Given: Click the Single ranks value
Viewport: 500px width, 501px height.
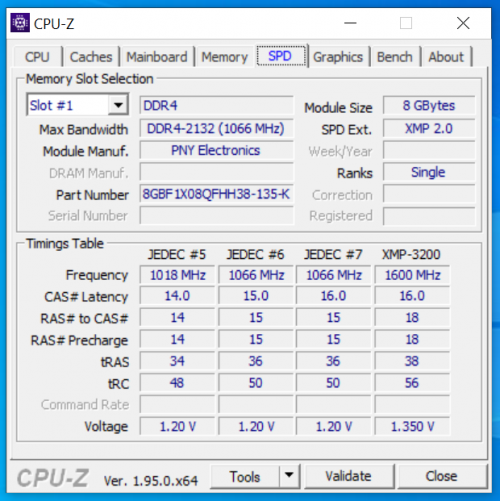Looking at the screenshot, I should click(x=429, y=172).
